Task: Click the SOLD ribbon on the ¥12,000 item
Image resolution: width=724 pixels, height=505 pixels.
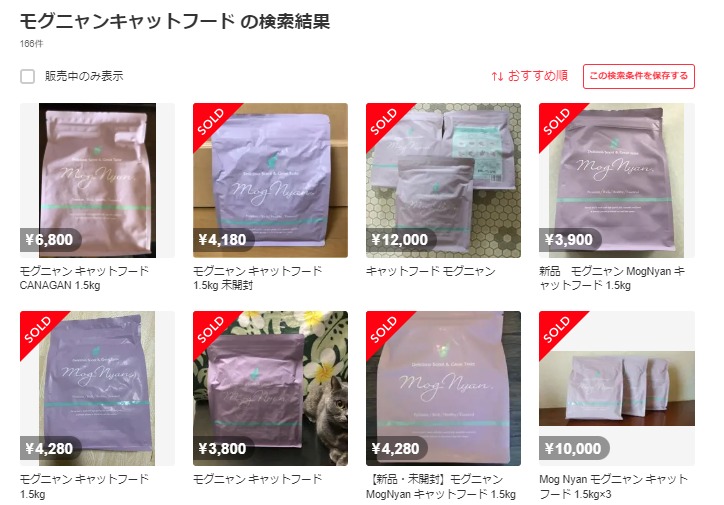Action: [385, 121]
